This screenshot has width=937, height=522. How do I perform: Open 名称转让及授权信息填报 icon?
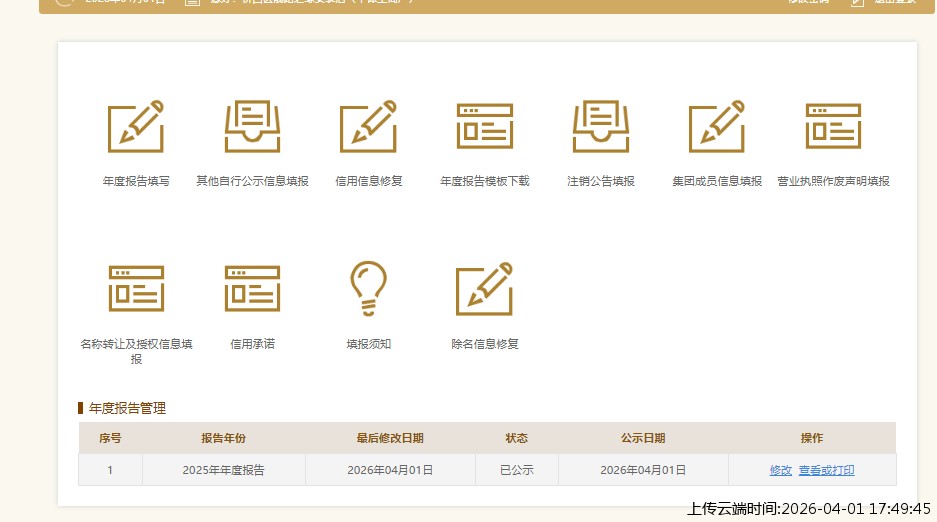point(136,289)
